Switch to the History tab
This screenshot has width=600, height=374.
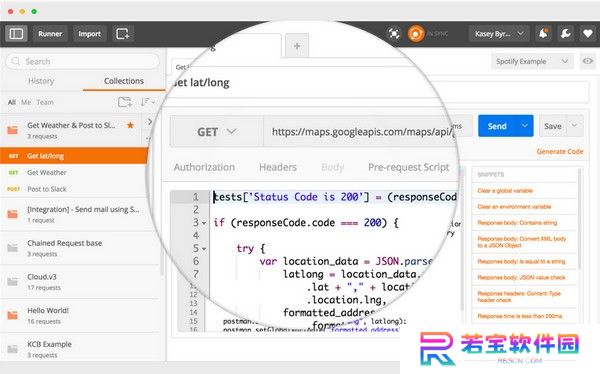(x=41, y=81)
